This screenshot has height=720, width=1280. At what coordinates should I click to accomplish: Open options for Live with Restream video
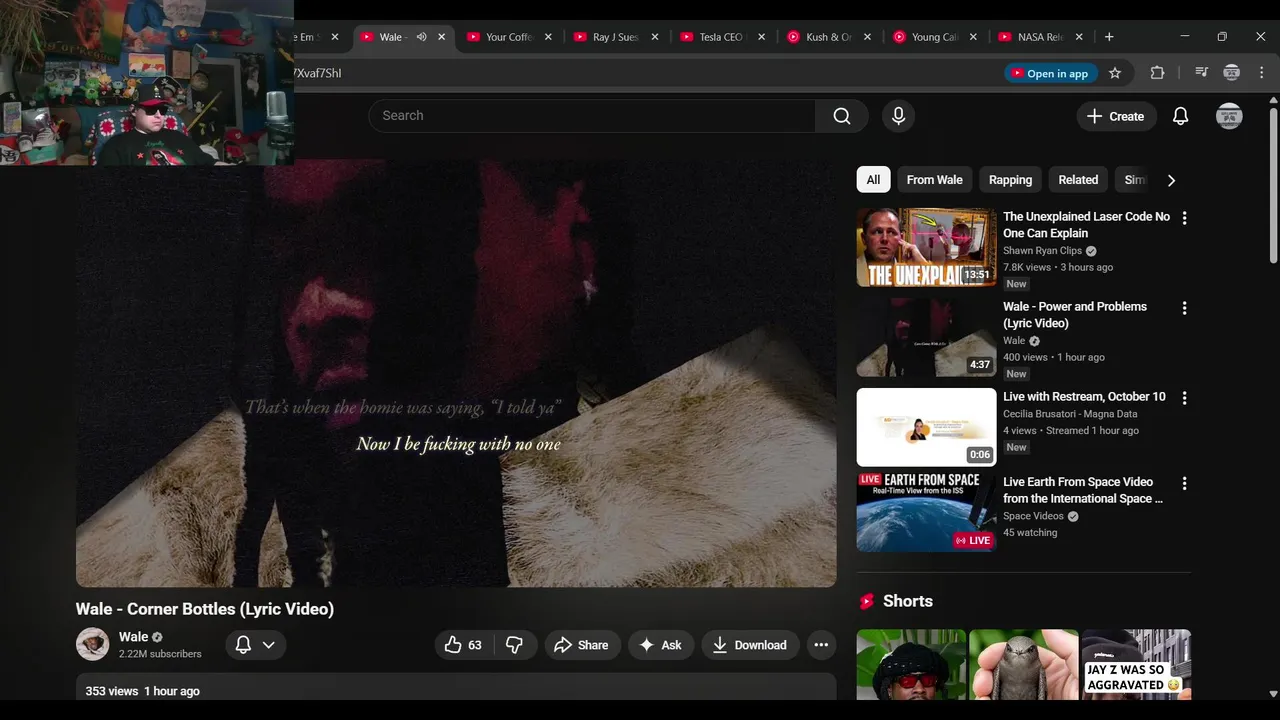click(1184, 398)
